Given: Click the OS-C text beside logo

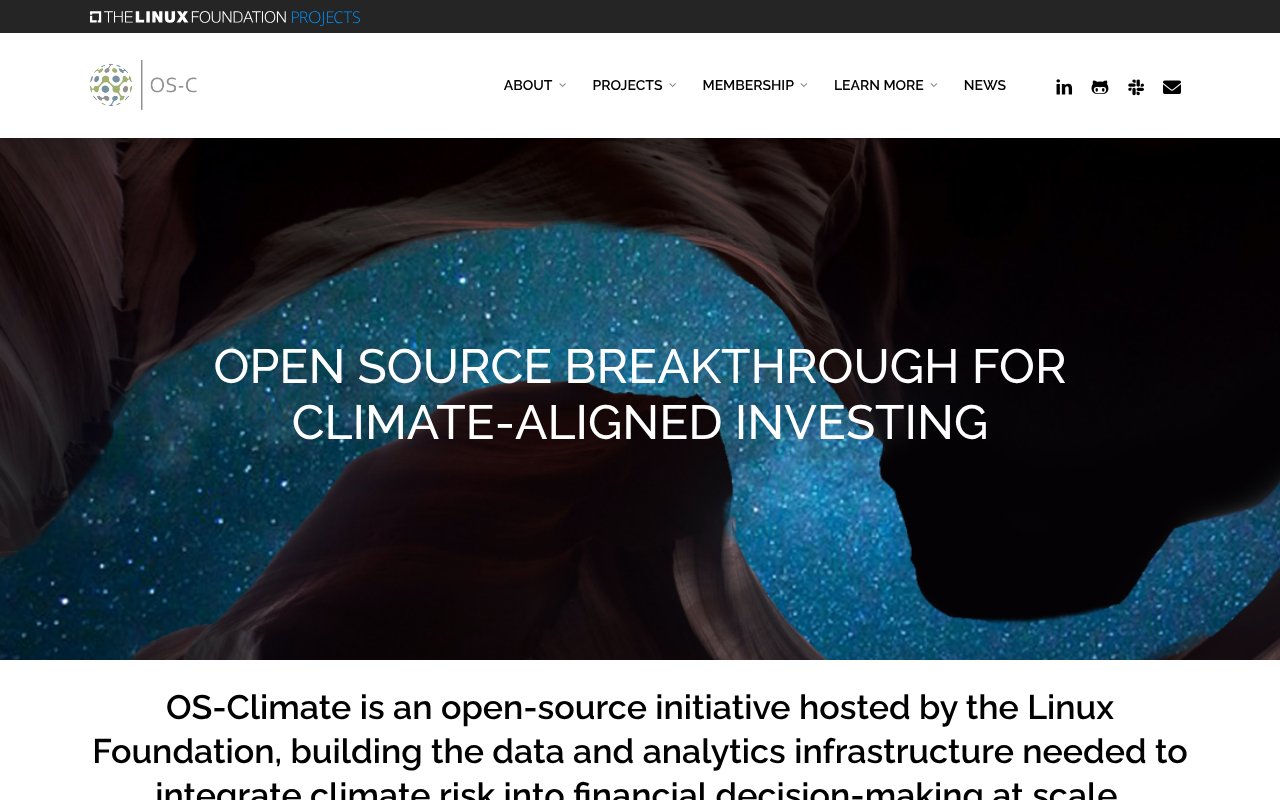Looking at the screenshot, I should click(x=174, y=85).
